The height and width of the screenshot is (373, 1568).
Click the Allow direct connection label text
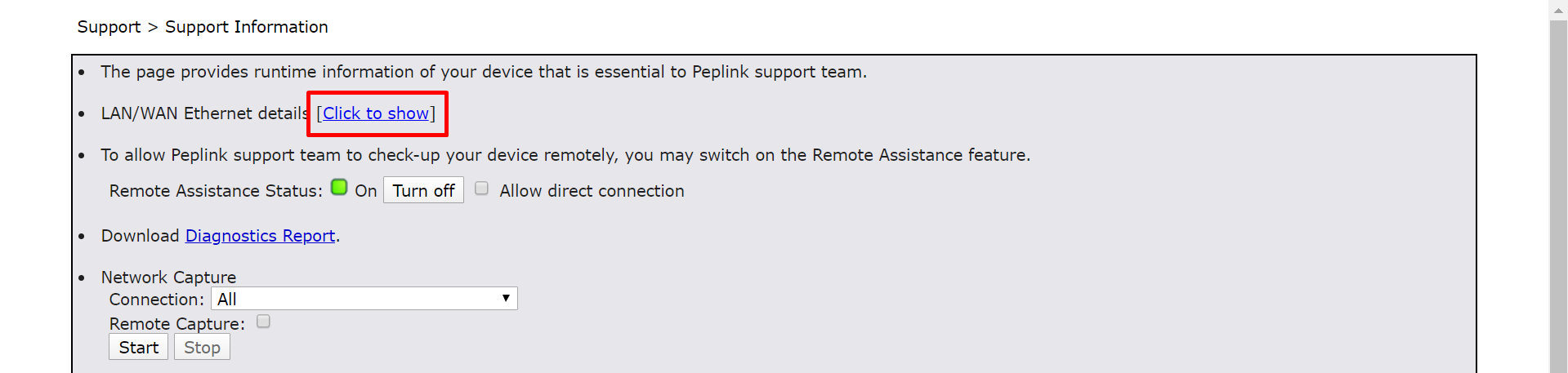point(592,190)
